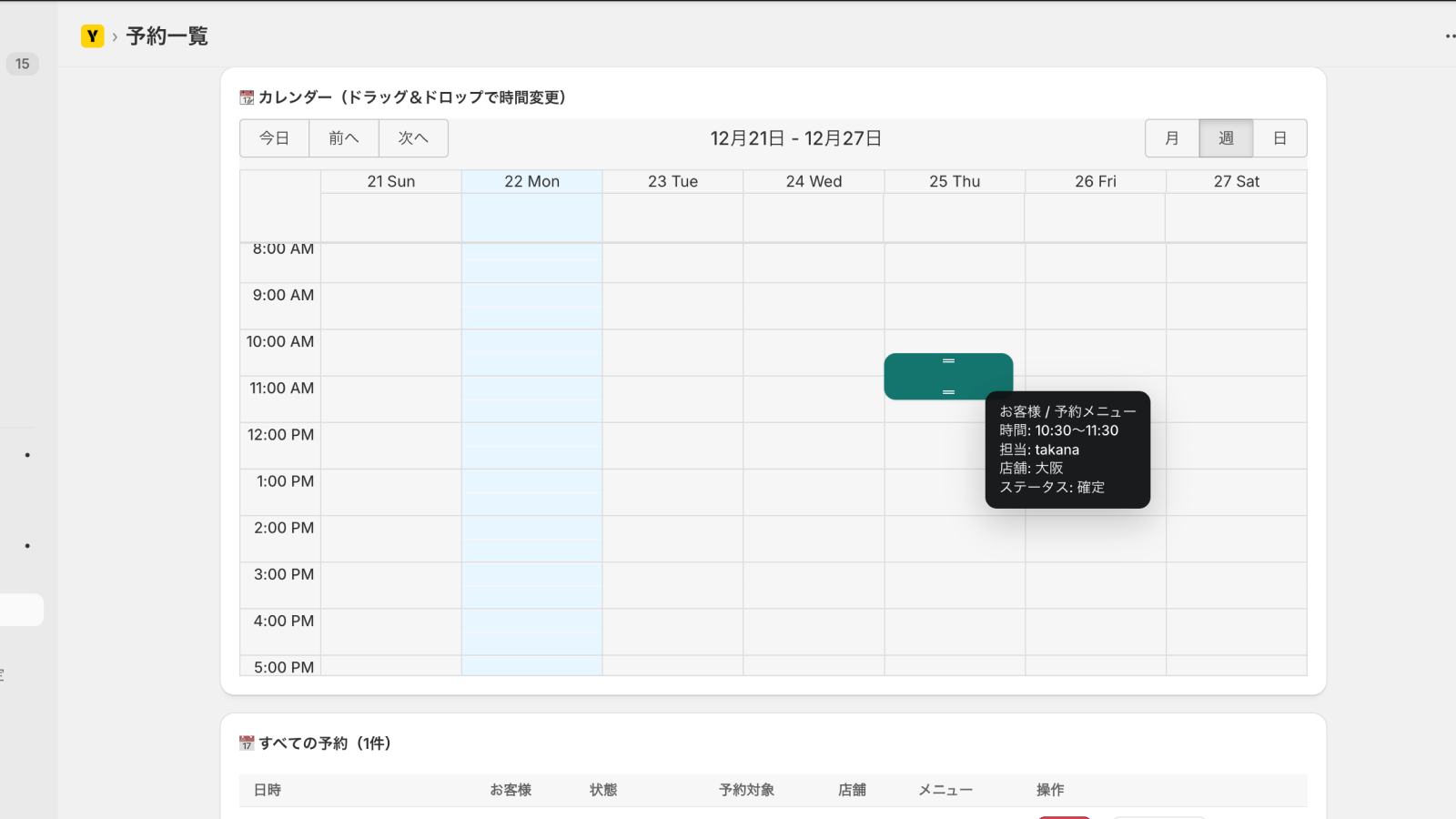Click the top resize handle on the teal event
The image size is (1456, 819).
click(x=948, y=360)
